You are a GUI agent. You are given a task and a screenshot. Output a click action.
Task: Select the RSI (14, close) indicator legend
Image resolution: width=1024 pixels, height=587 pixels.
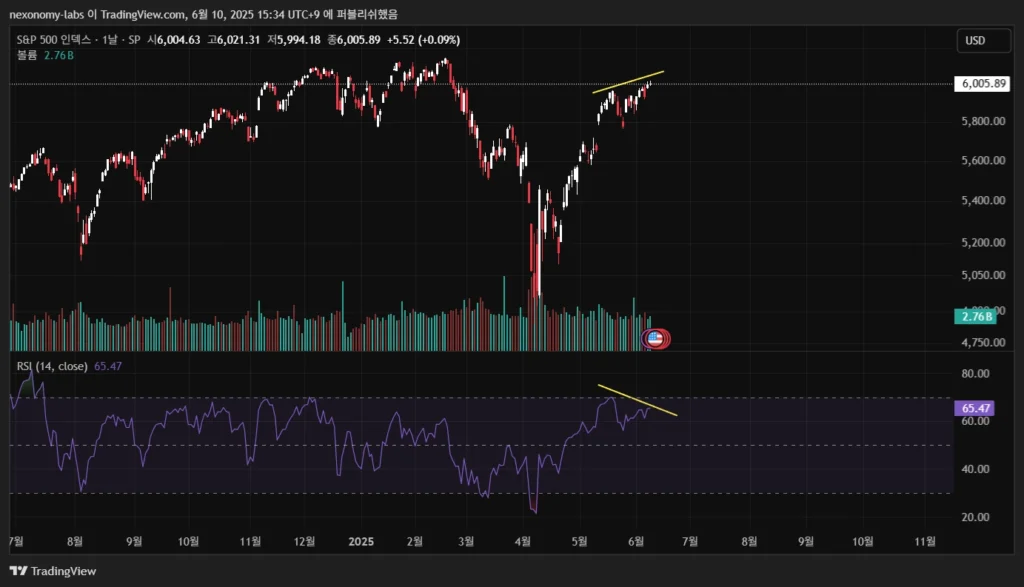[52, 367]
